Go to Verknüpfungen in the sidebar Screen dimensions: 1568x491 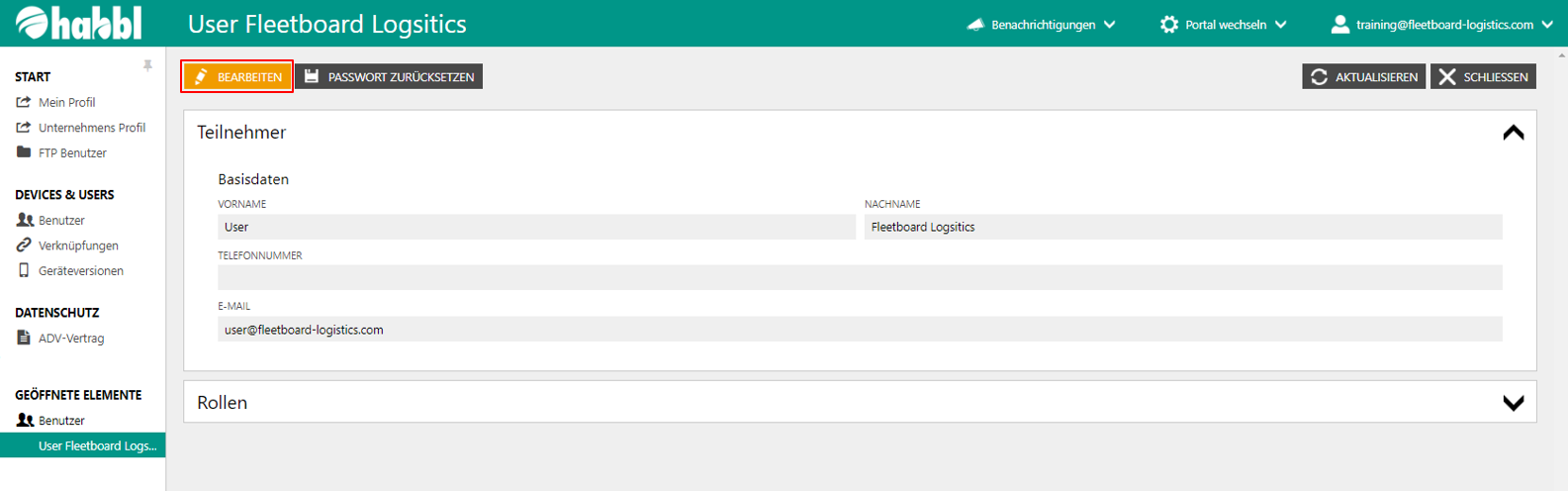(x=78, y=245)
